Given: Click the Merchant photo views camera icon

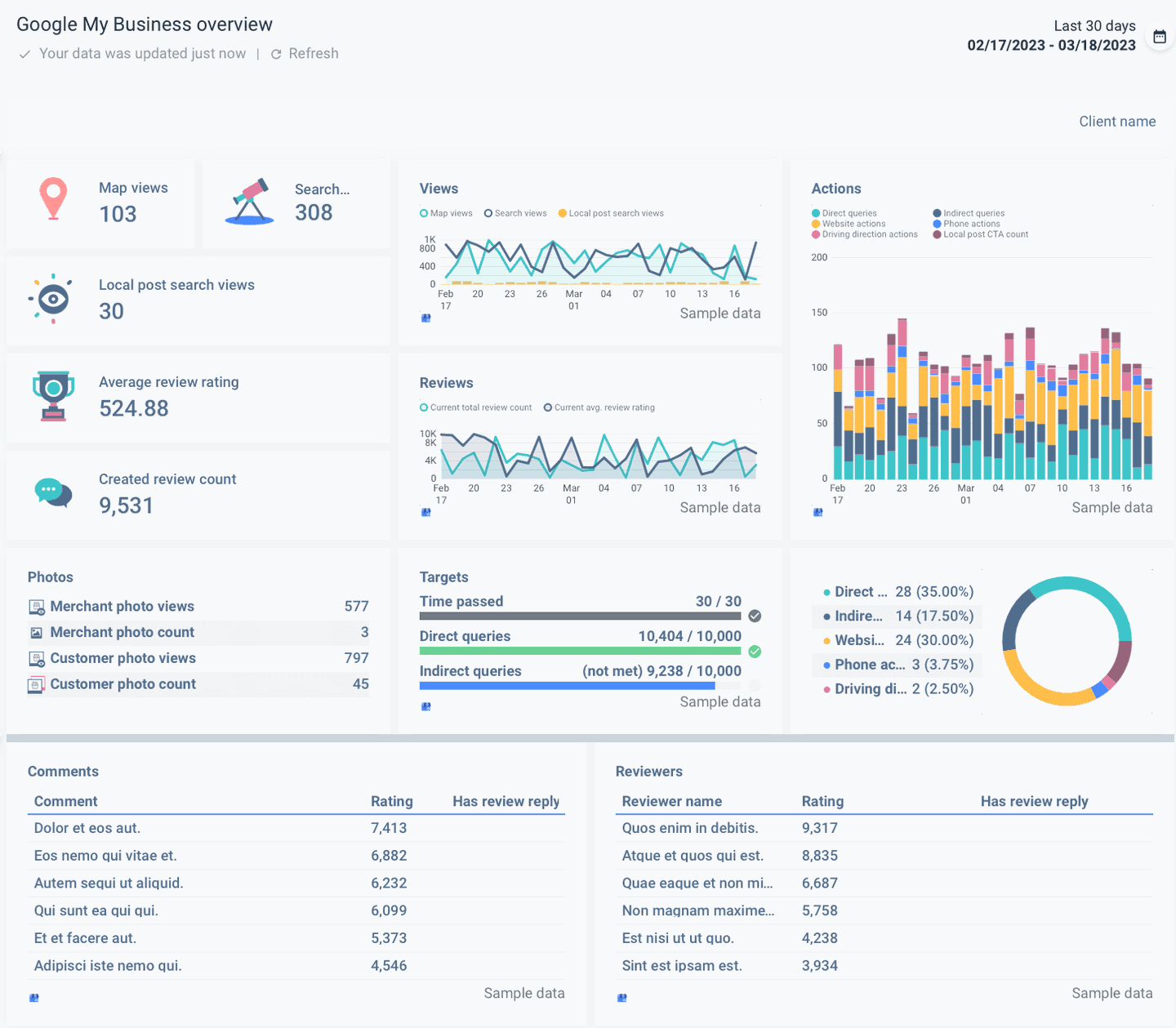Looking at the screenshot, I should 36,607.
